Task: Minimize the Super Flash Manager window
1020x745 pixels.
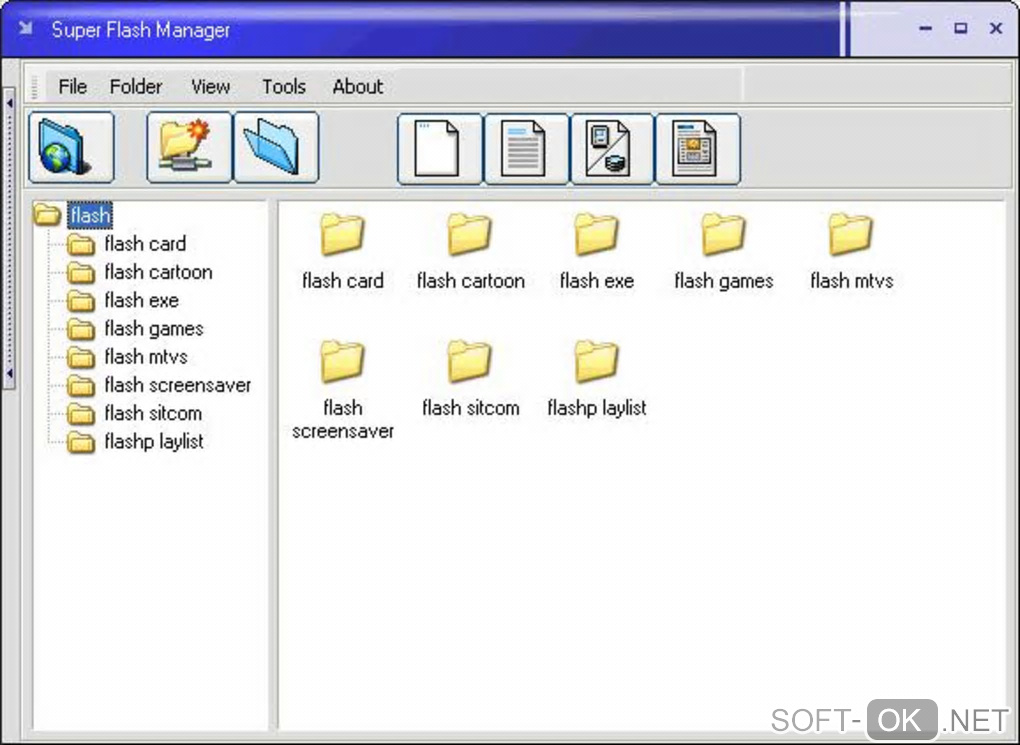Action: point(926,29)
